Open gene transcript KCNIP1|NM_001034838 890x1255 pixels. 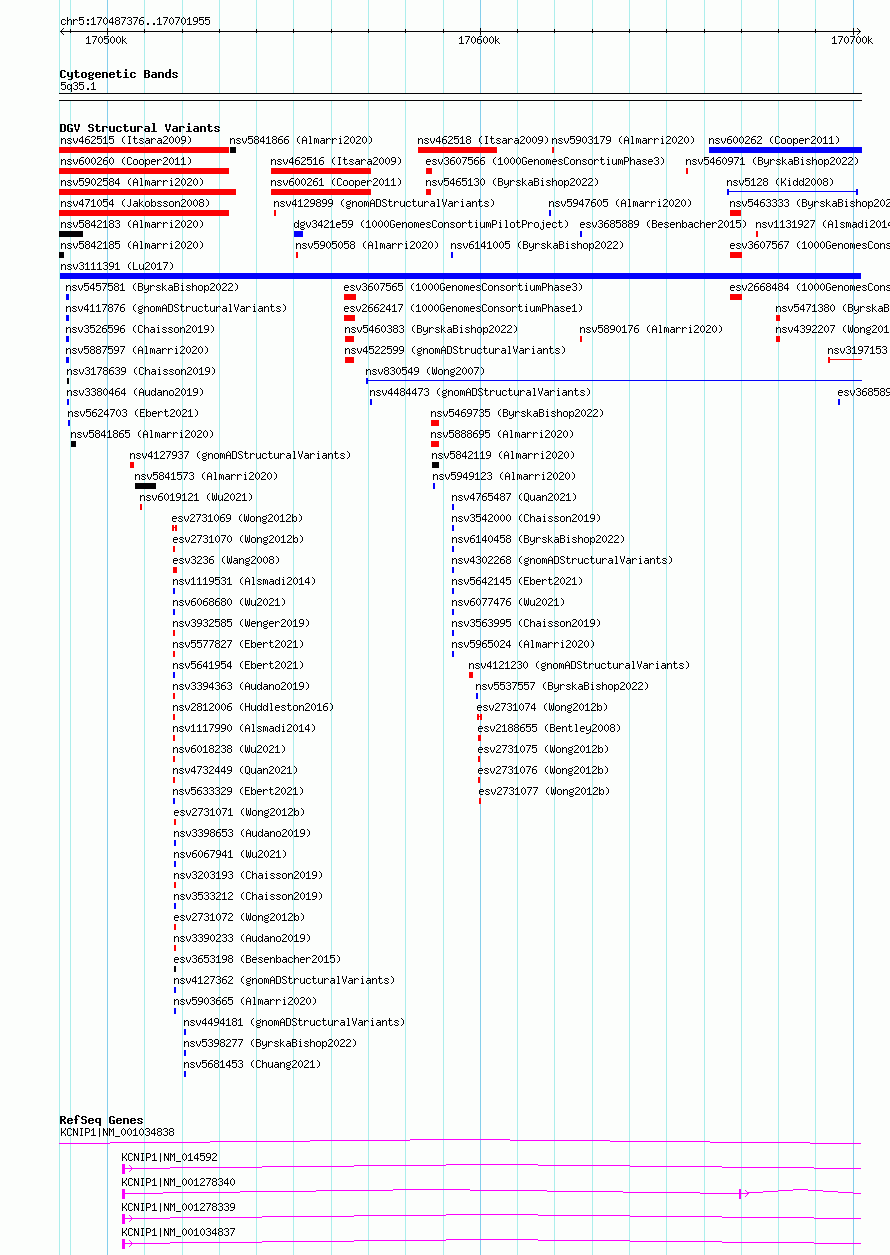[117, 1132]
